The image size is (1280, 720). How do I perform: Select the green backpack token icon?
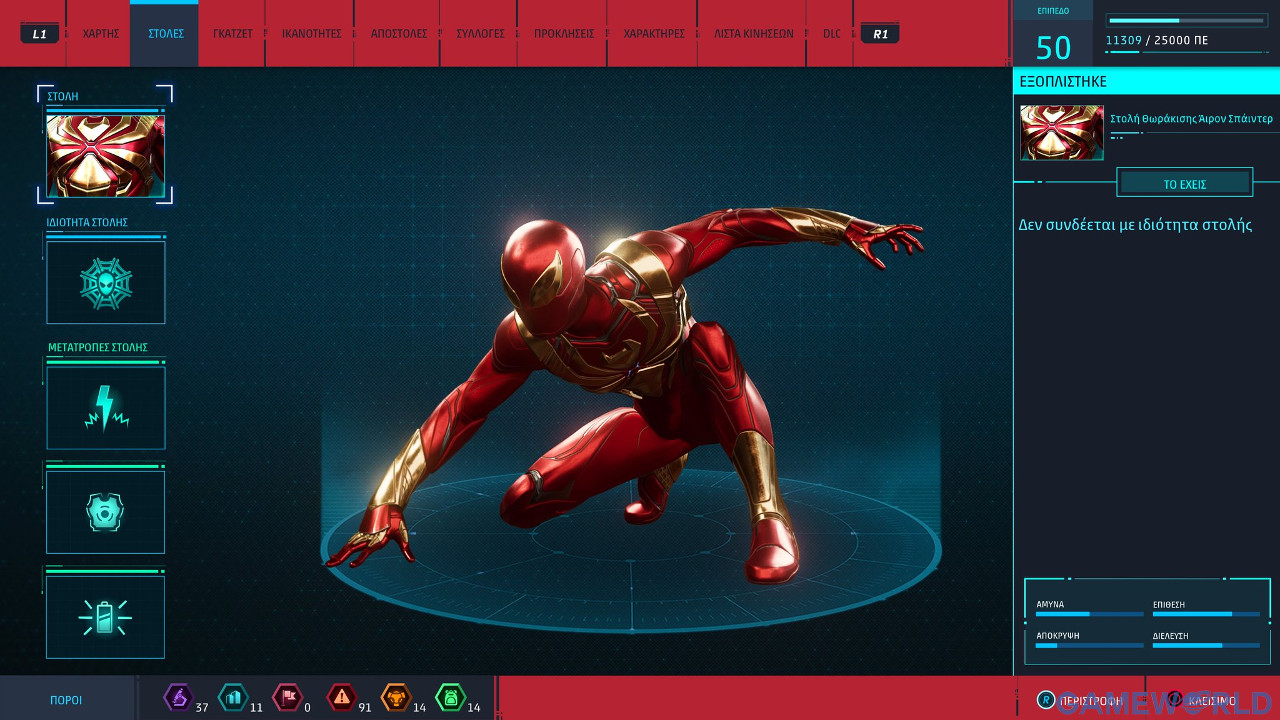(x=450, y=697)
